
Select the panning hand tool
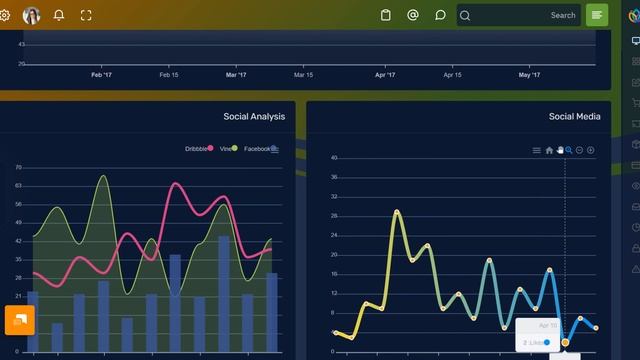tap(560, 150)
